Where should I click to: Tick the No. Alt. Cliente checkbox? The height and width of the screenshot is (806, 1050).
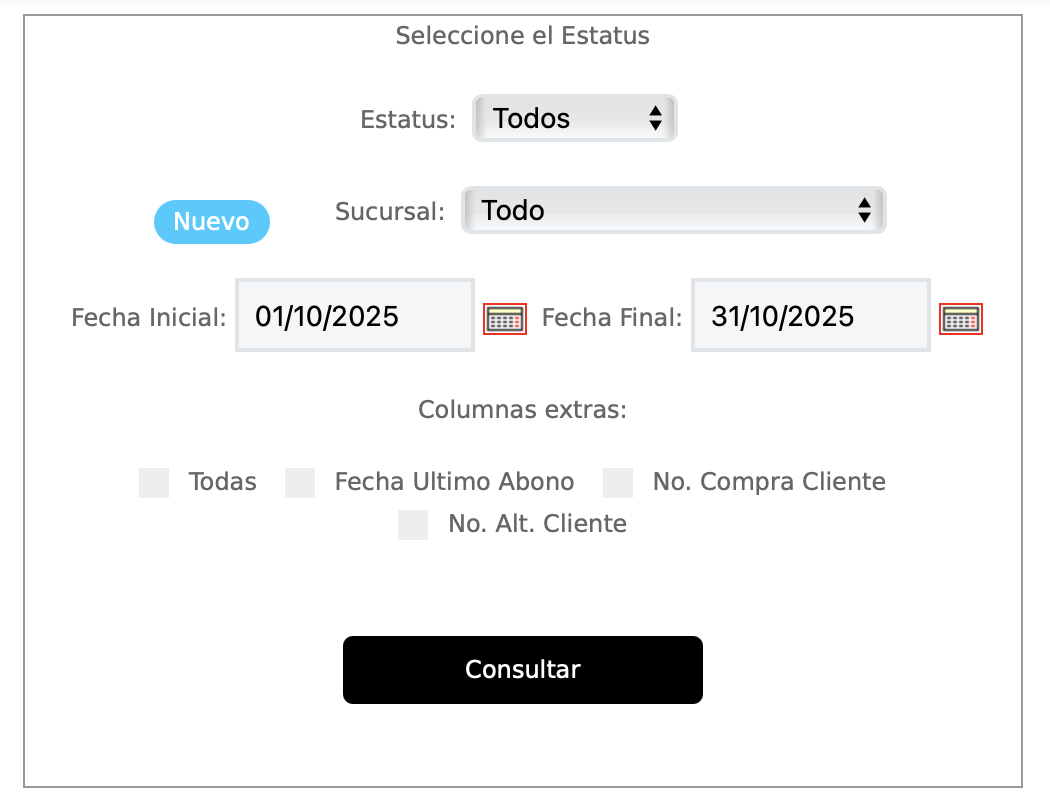pos(413,525)
